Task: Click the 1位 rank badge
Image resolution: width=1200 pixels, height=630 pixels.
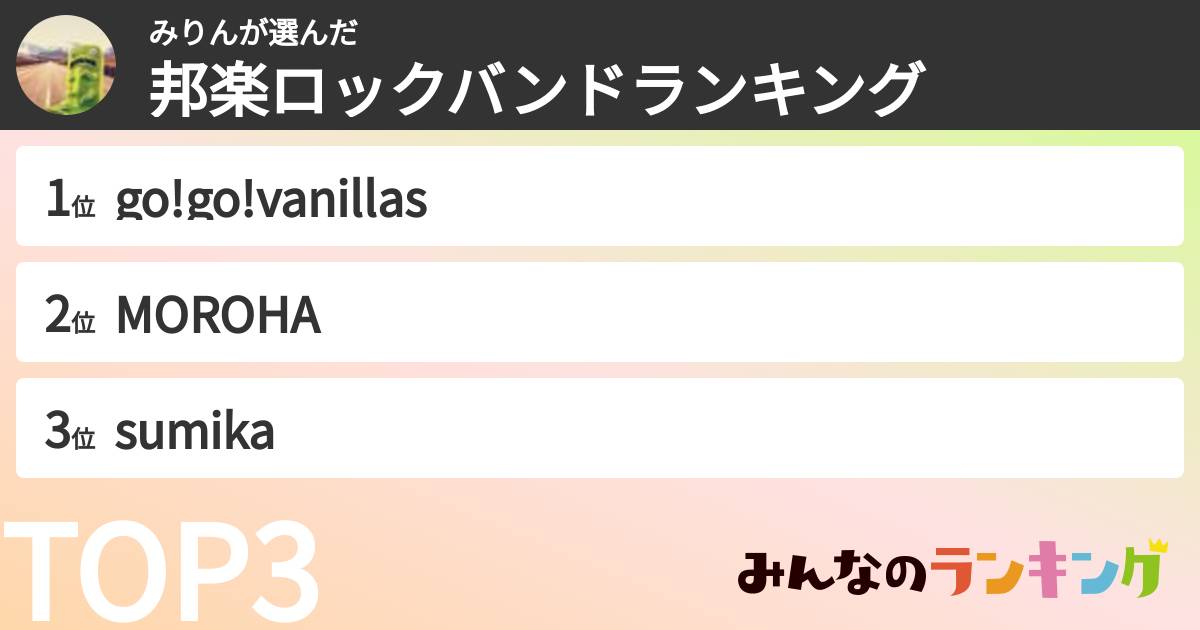Action: 70,199
